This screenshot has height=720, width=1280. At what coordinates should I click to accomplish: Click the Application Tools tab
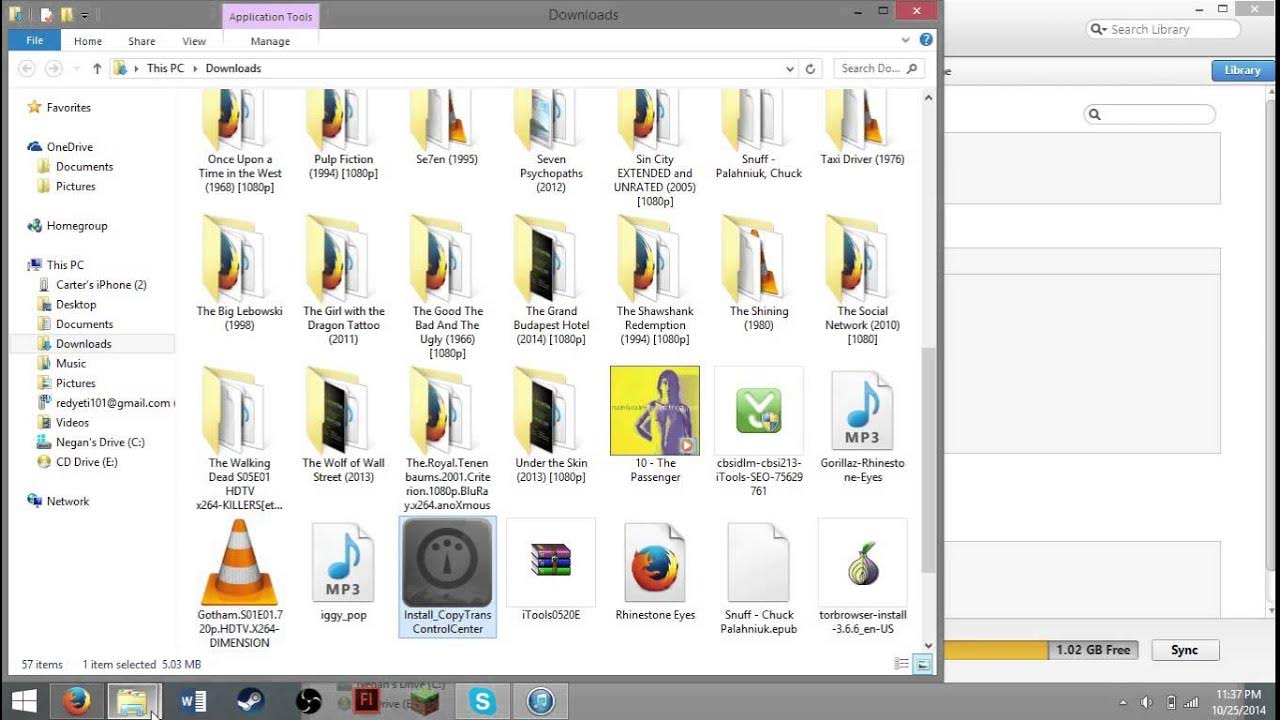[270, 16]
